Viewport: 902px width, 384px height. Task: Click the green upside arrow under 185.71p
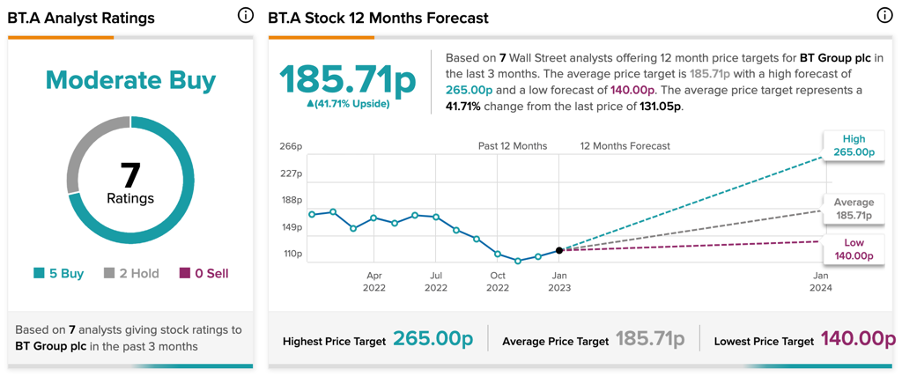309,105
